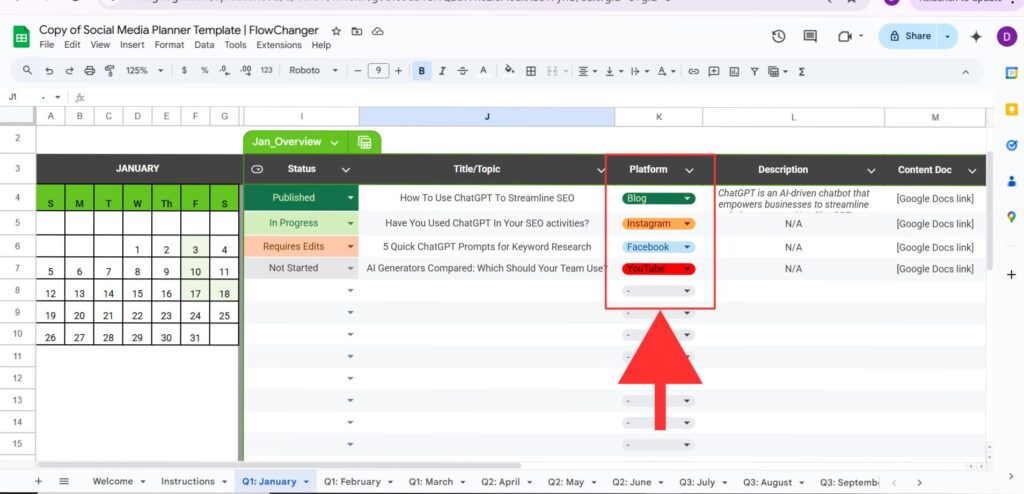
Task: Open the functions sigma menu
Action: (x=802, y=71)
